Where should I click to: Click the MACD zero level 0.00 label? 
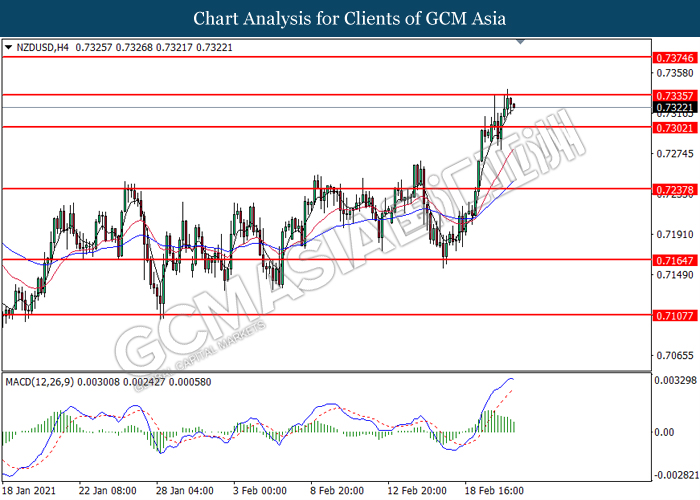[664, 432]
